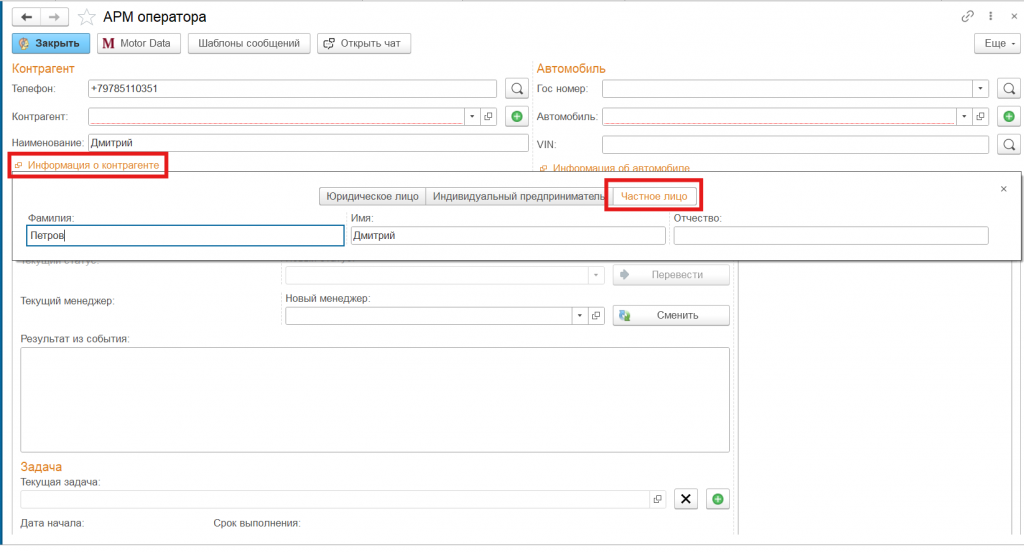Open the Новый менеджер dropdown
The width and height of the screenshot is (1024, 552).
[579, 315]
